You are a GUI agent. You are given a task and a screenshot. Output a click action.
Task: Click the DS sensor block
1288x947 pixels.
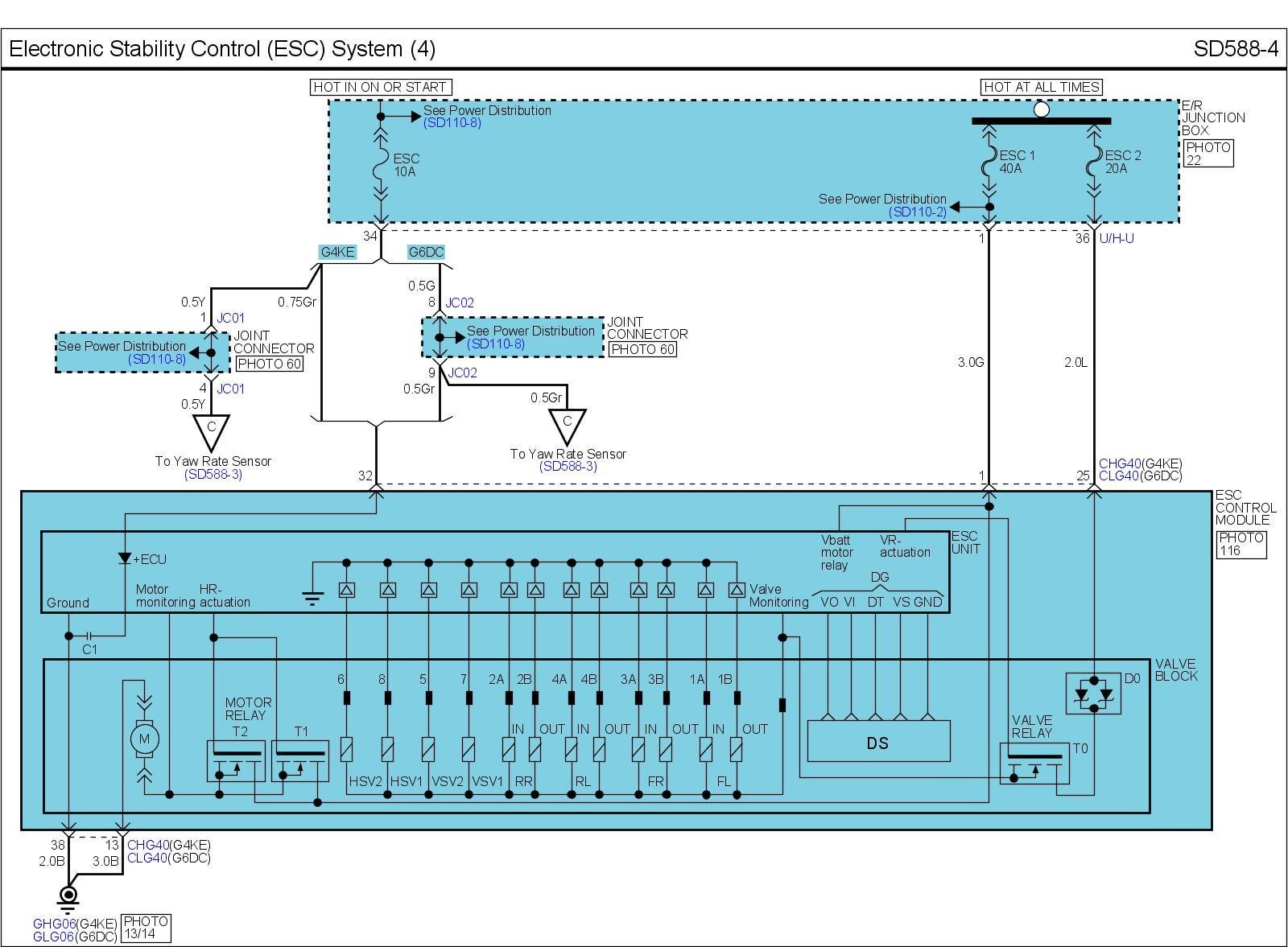878,742
